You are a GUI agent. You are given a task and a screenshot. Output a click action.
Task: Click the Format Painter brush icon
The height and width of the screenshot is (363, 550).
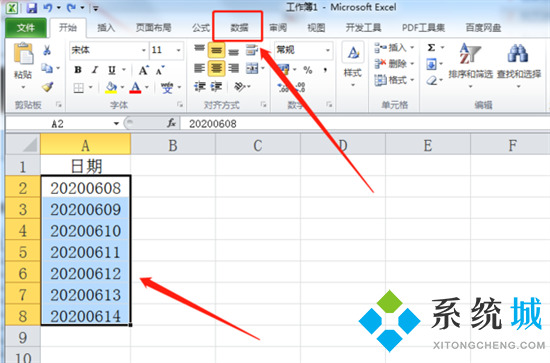click(47, 87)
